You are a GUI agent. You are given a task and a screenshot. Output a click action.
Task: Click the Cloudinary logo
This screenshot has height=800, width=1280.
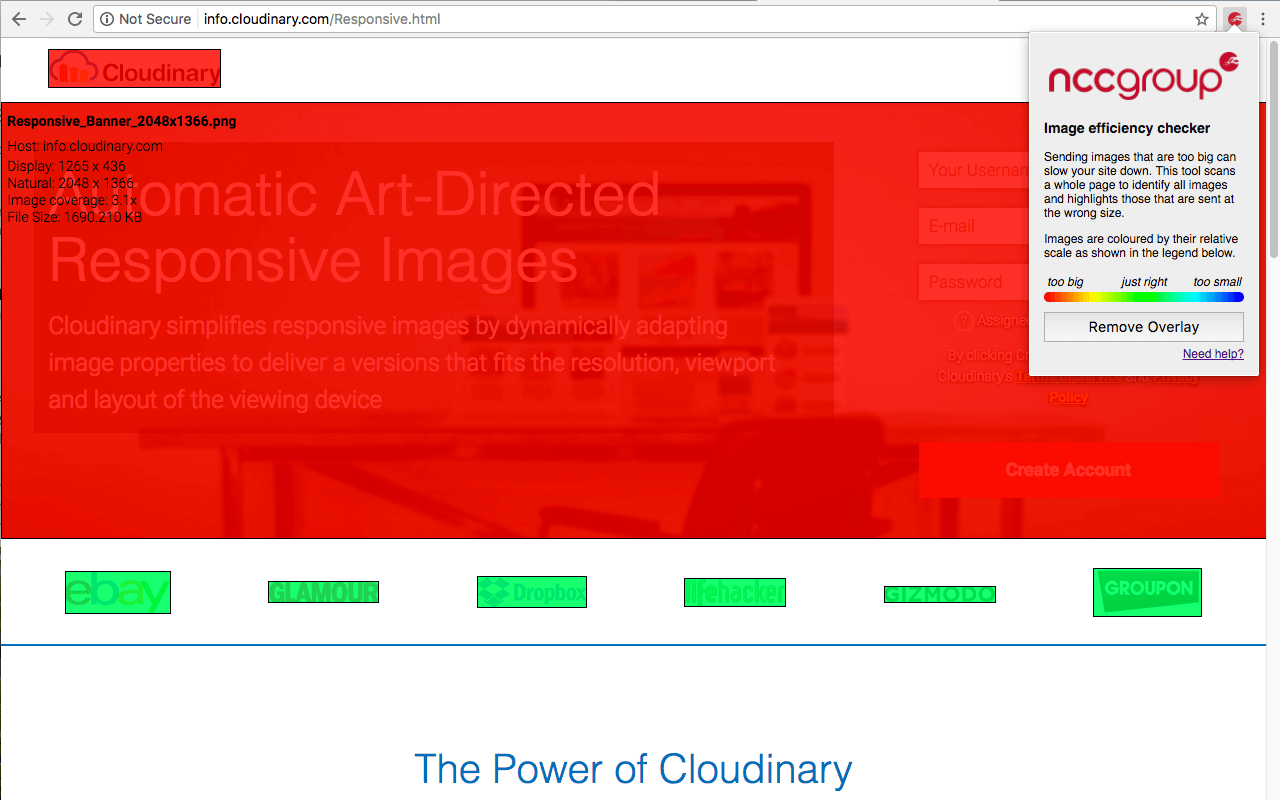tap(134, 68)
